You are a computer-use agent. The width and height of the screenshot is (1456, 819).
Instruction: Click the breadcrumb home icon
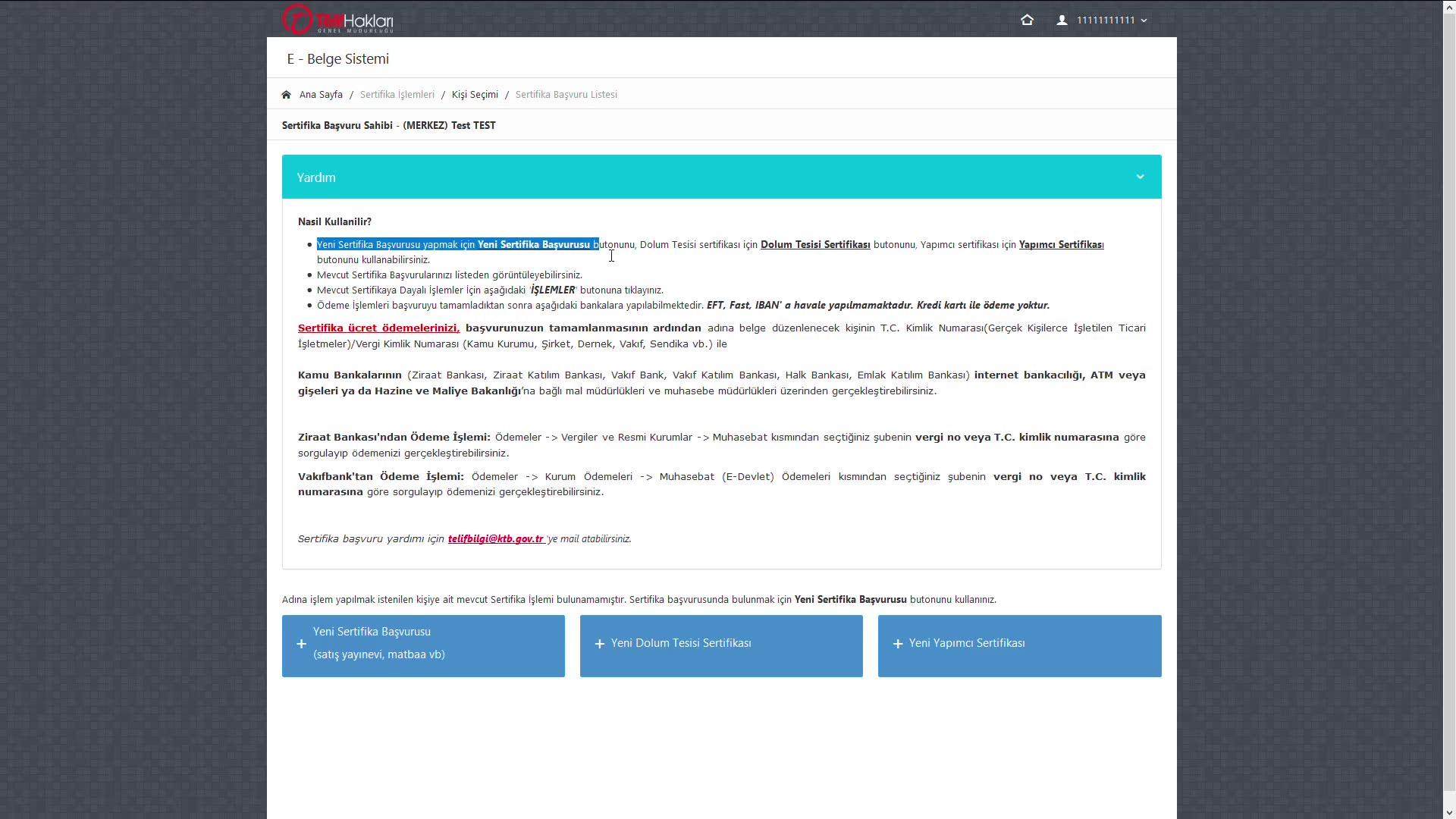click(286, 95)
